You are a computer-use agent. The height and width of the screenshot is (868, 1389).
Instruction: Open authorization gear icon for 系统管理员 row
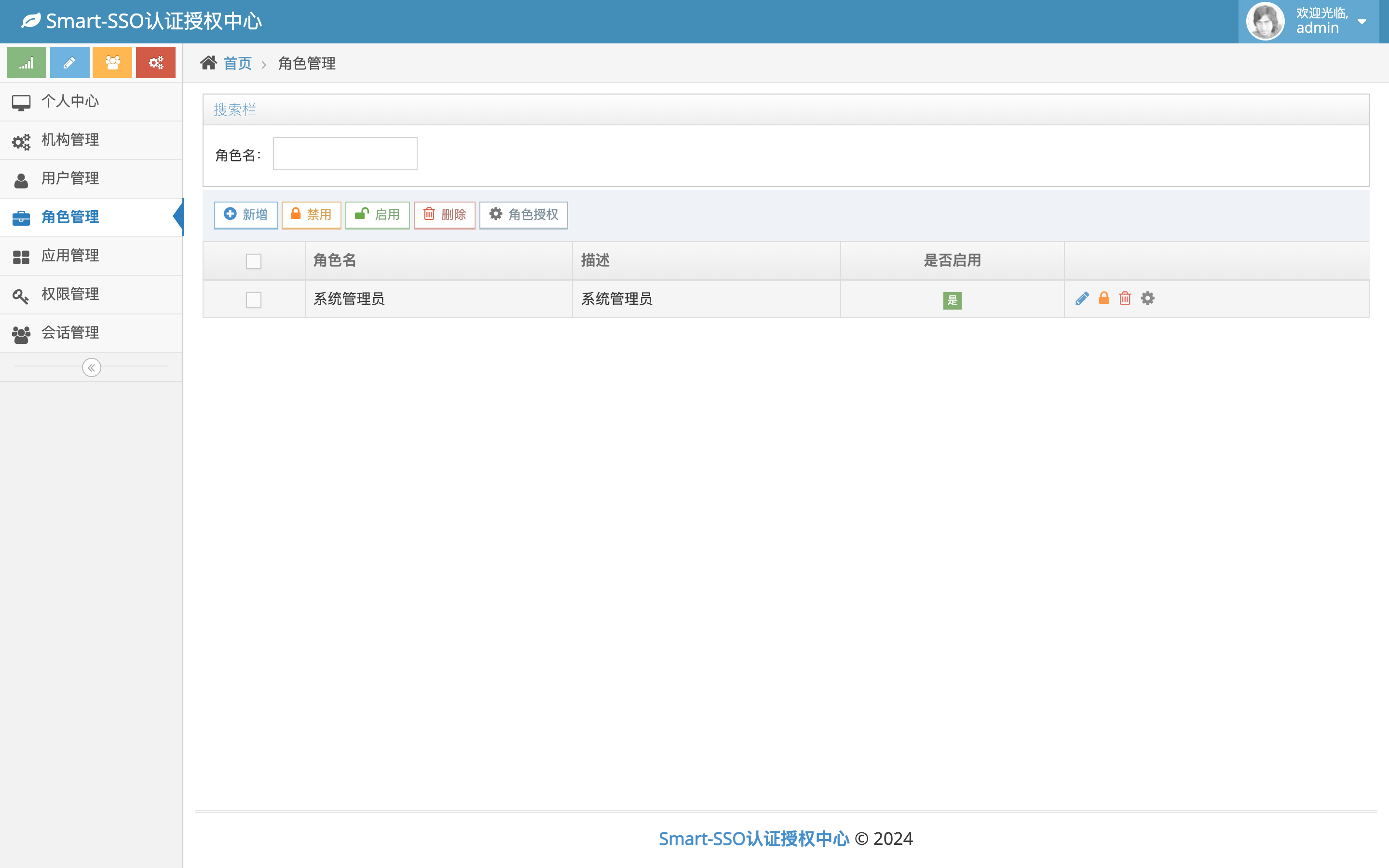(x=1147, y=298)
